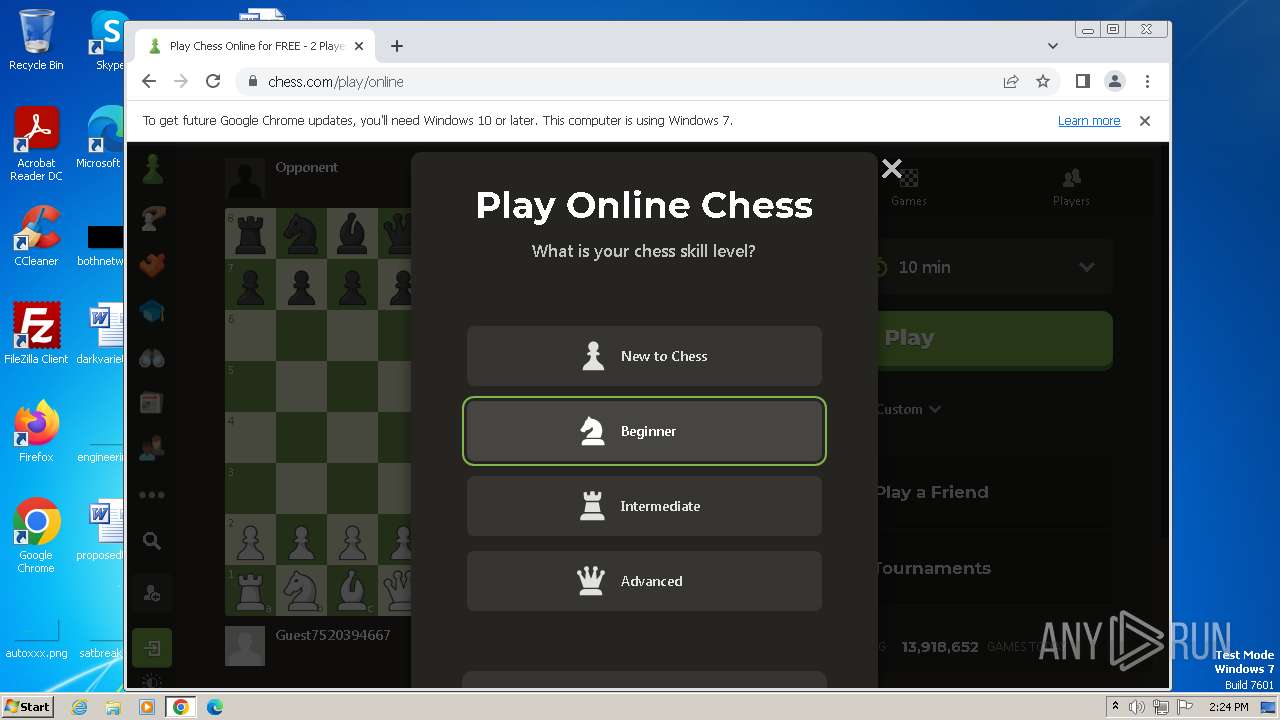Pick the Intermediate skill level
Screen dimensions: 1280x720
pyautogui.click(x=644, y=506)
